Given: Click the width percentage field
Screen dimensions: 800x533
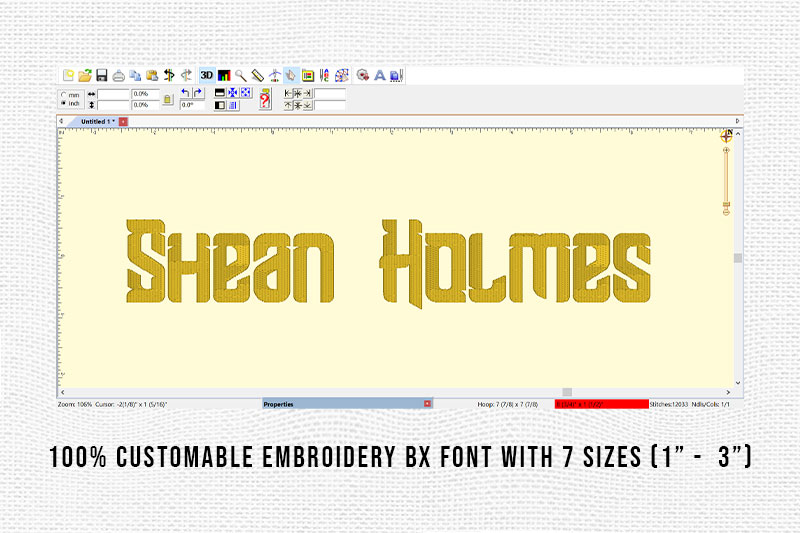Looking at the screenshot, I should 145,94.
